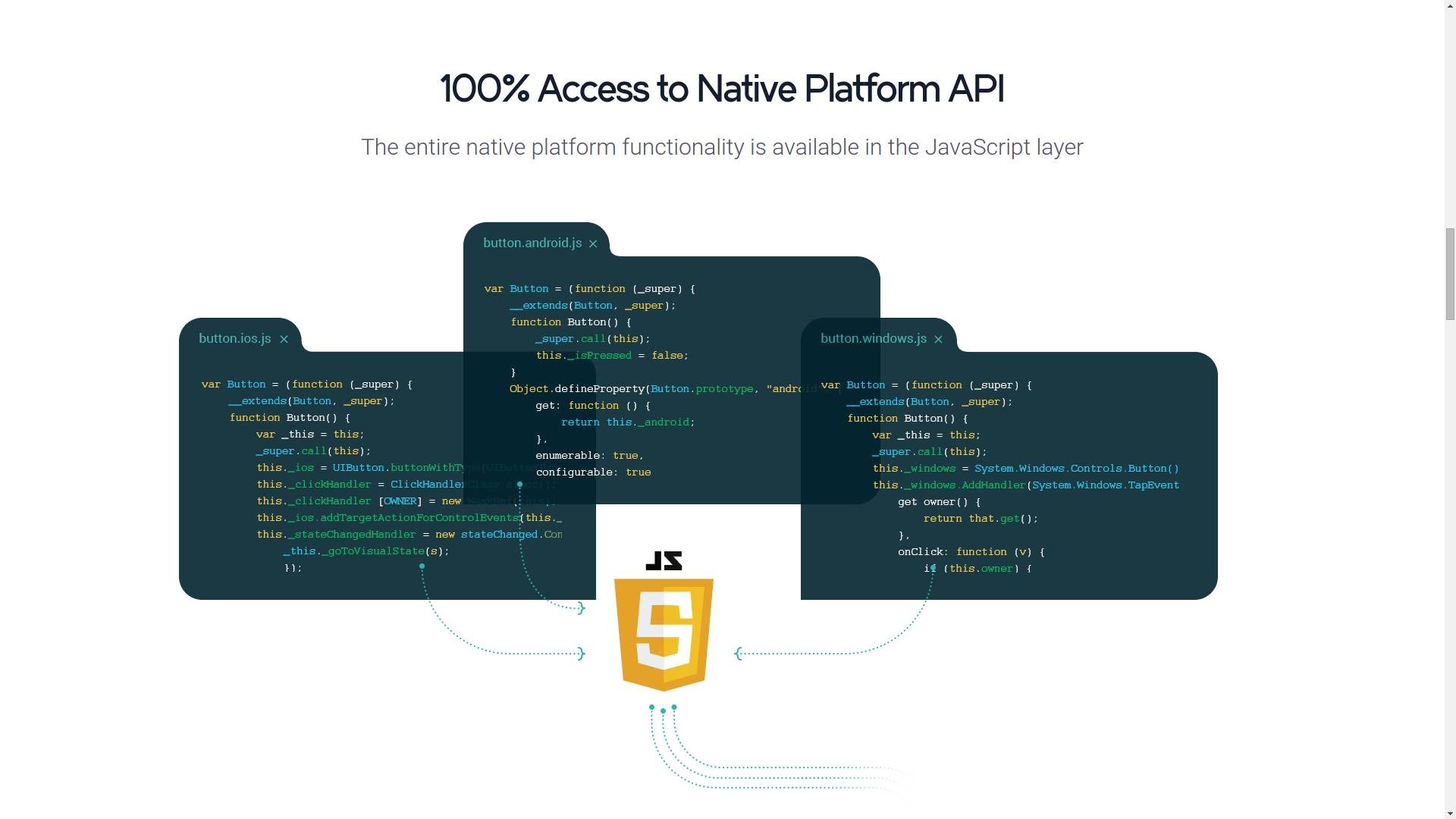Click "onClick: function (v) {" line

click(971, 552)
